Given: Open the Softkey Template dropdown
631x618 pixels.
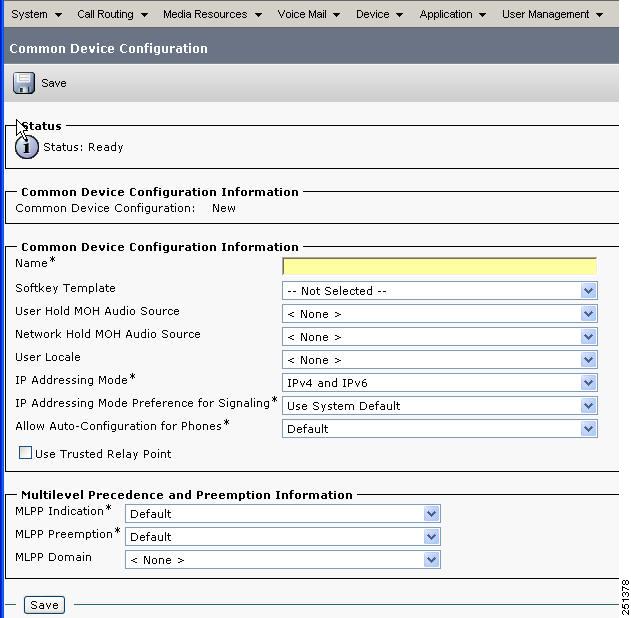Looking at the screenshot, I should (440, 290).
